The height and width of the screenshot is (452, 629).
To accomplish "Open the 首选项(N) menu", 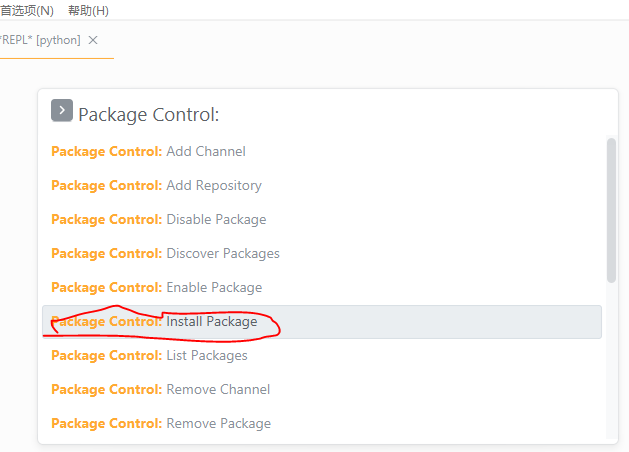I will [27, 10].
